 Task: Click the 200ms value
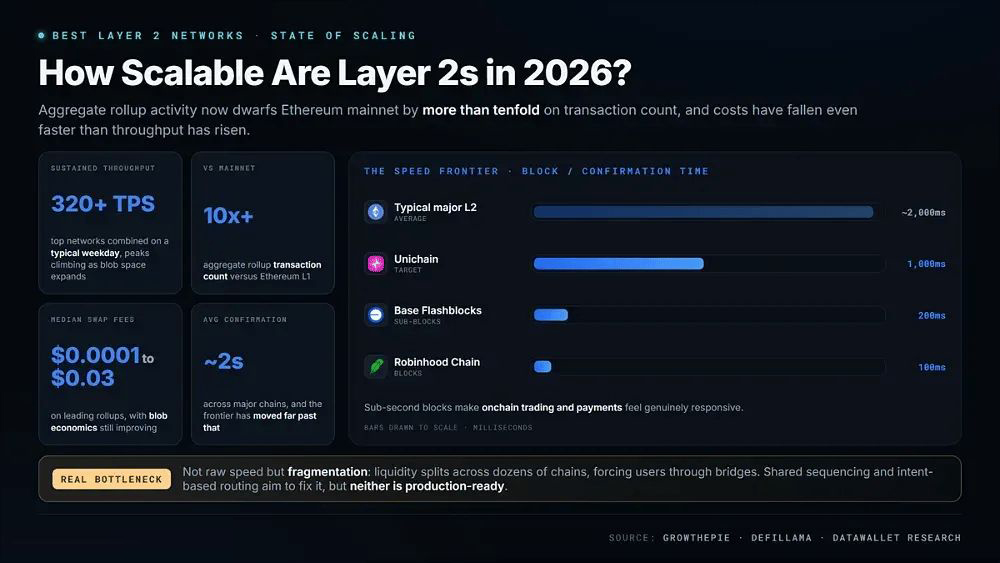click(x=932, y=316)
